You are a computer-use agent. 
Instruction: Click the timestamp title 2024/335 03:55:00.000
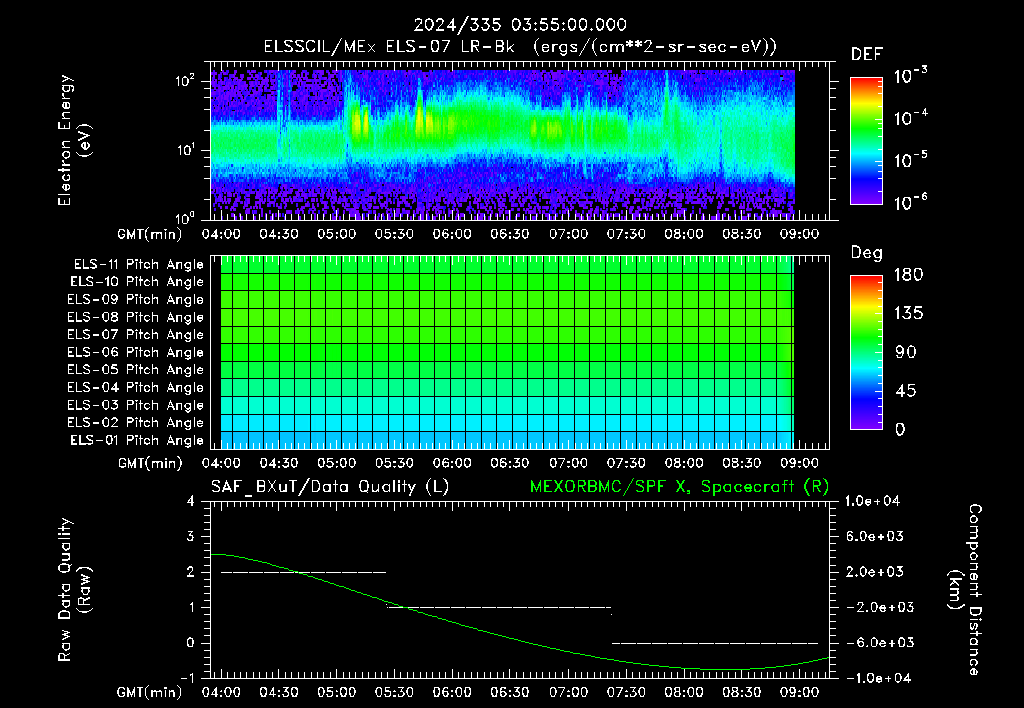click(520, 25)
